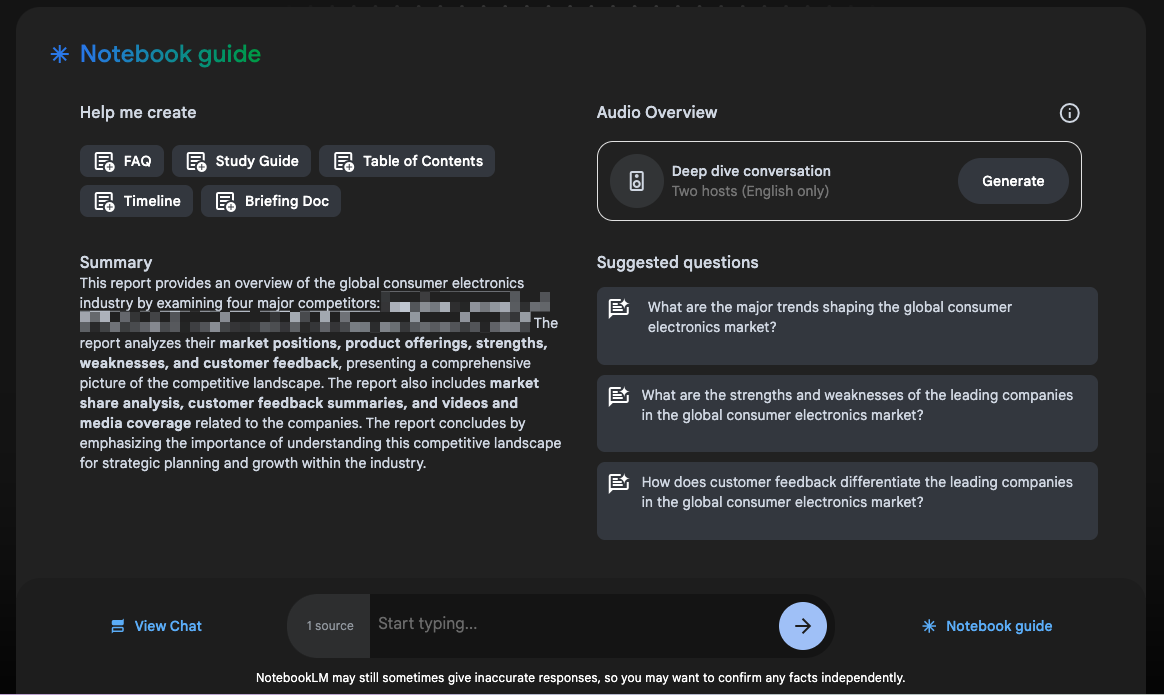
Task: Create a Table of Contents
Action: 407,161
